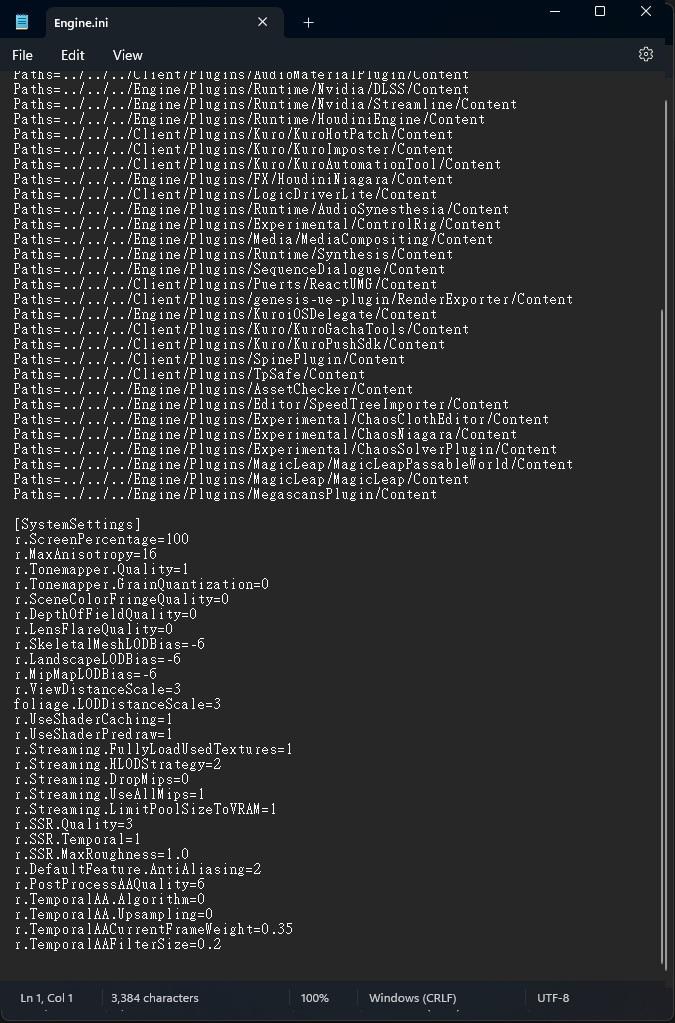Image resolution: width=675 pixels, height=1023 pixels.
Task: Click the r.TemporalAAFilterSize=0.2 line
Action: click(x=117, y=944)
